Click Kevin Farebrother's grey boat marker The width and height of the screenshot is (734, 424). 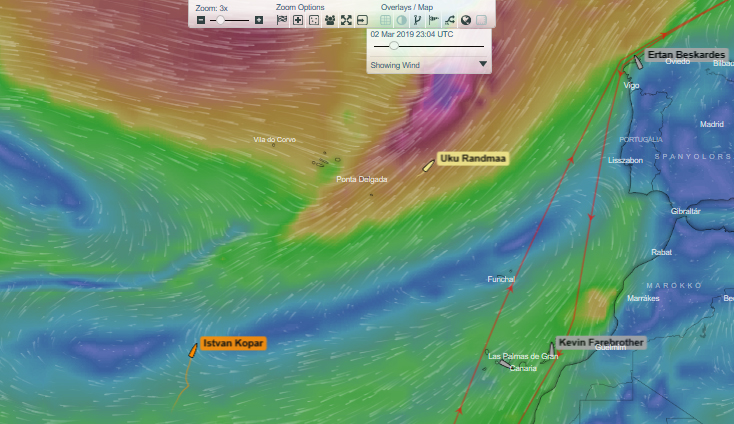[552, 350]
